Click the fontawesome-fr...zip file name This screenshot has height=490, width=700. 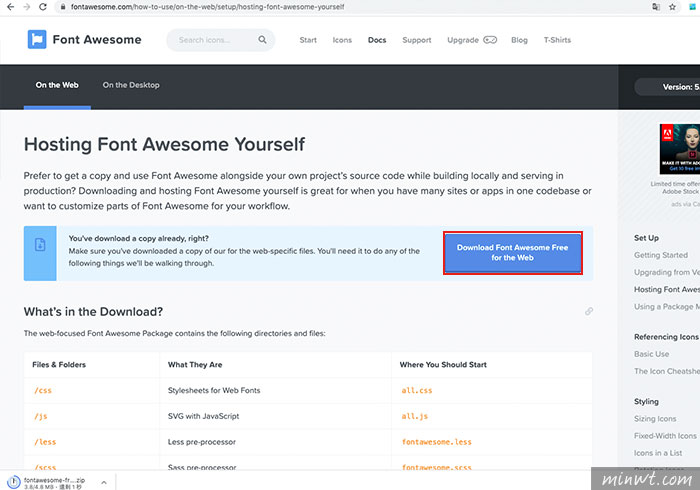click(x=54, y=480)
